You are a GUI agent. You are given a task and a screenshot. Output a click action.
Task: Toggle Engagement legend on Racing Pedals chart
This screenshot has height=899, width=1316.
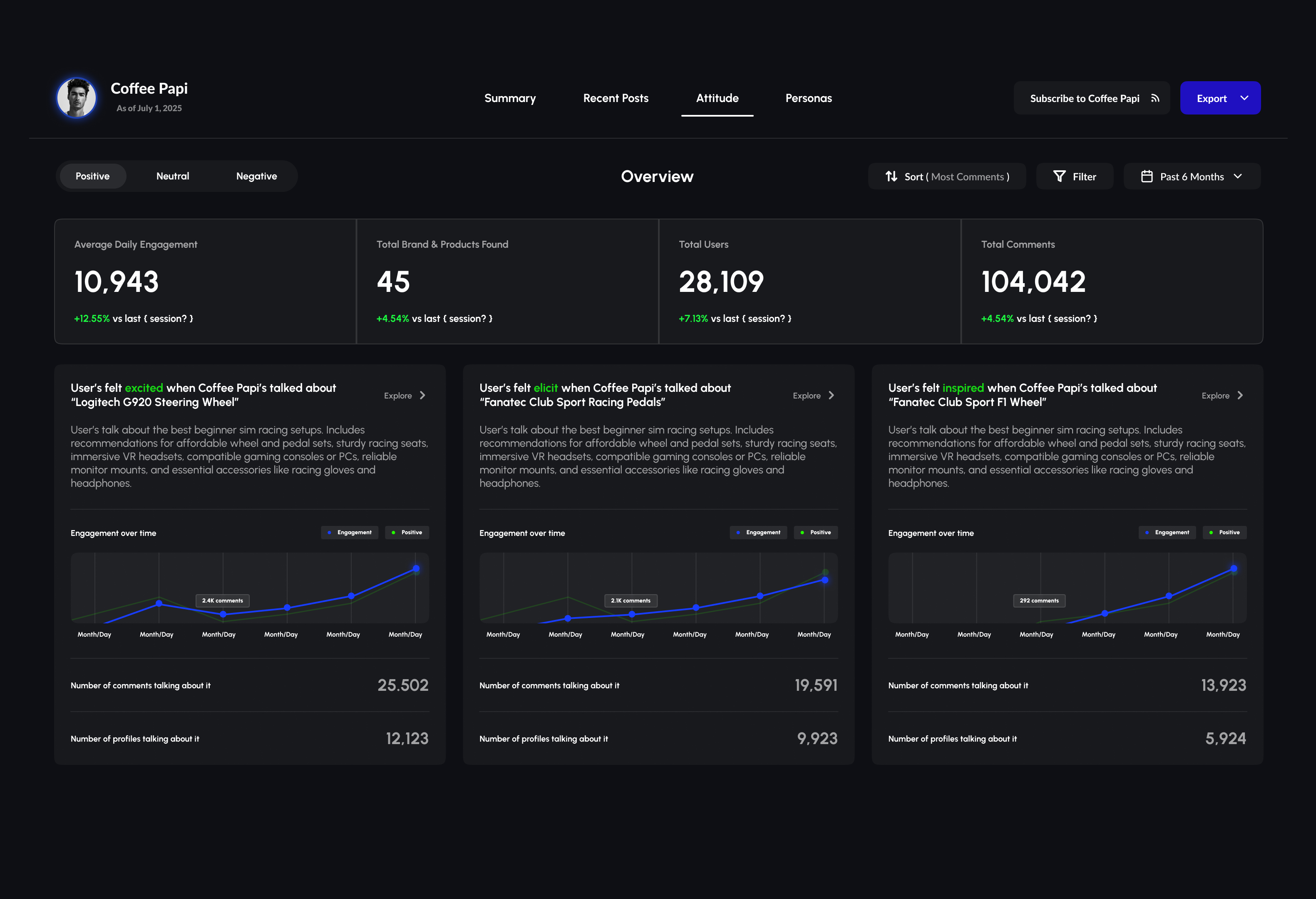click(x=758, y=533)
